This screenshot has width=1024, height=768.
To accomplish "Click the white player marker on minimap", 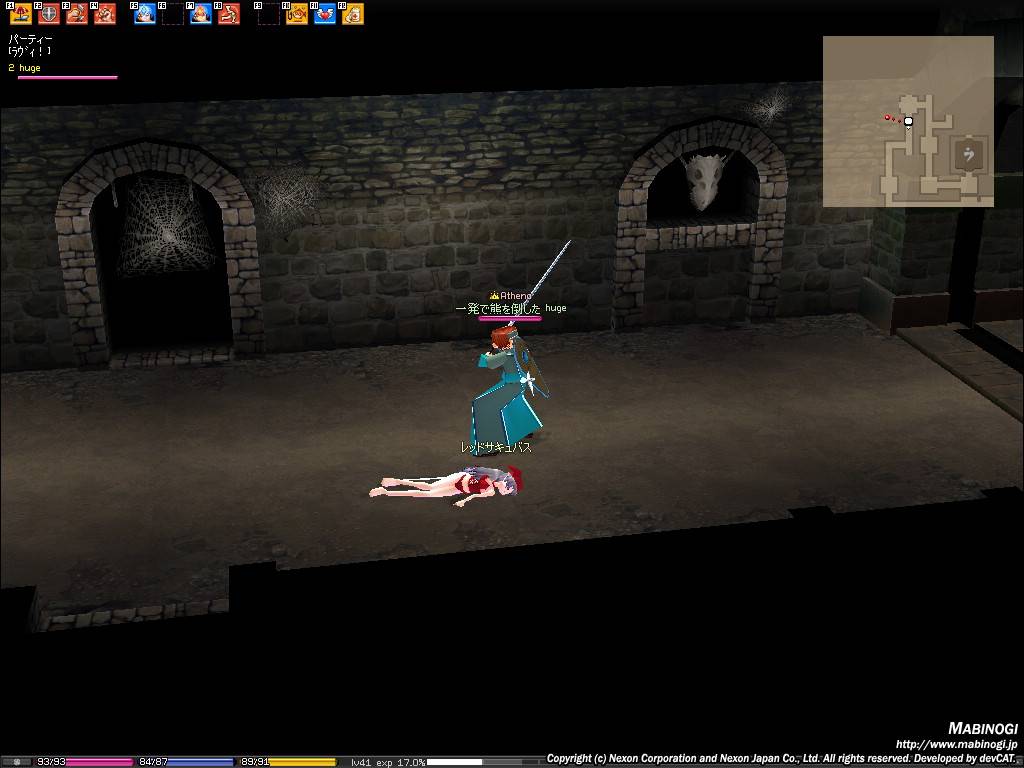I will pyautogui.click(x=908, y=121).
